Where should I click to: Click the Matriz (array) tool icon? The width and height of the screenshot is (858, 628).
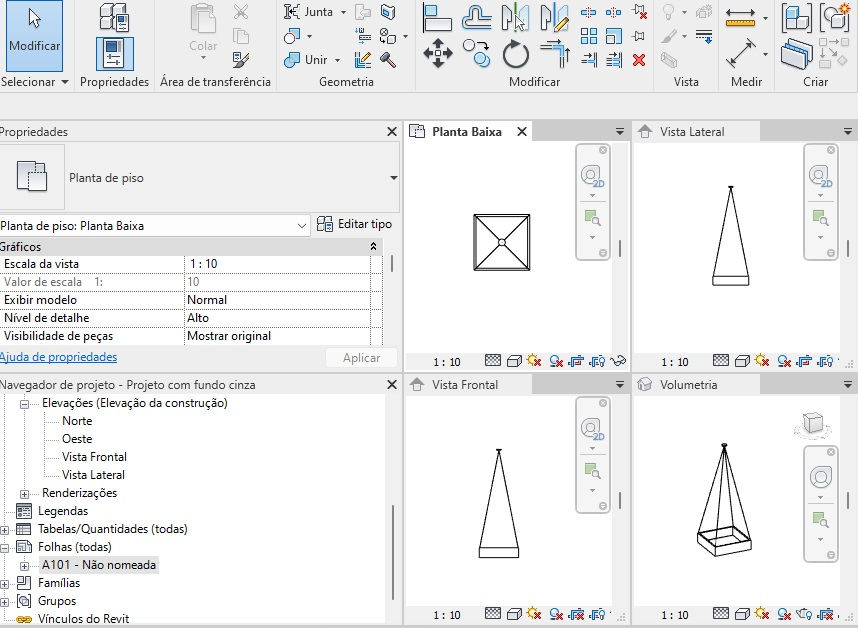pos(589,36)
